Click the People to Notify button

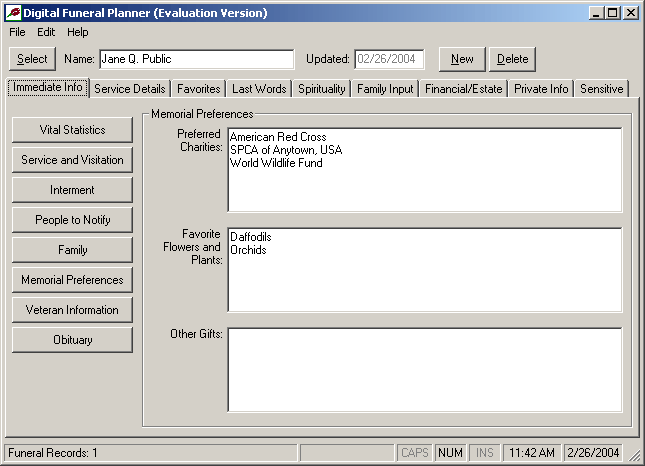[72, 220]
